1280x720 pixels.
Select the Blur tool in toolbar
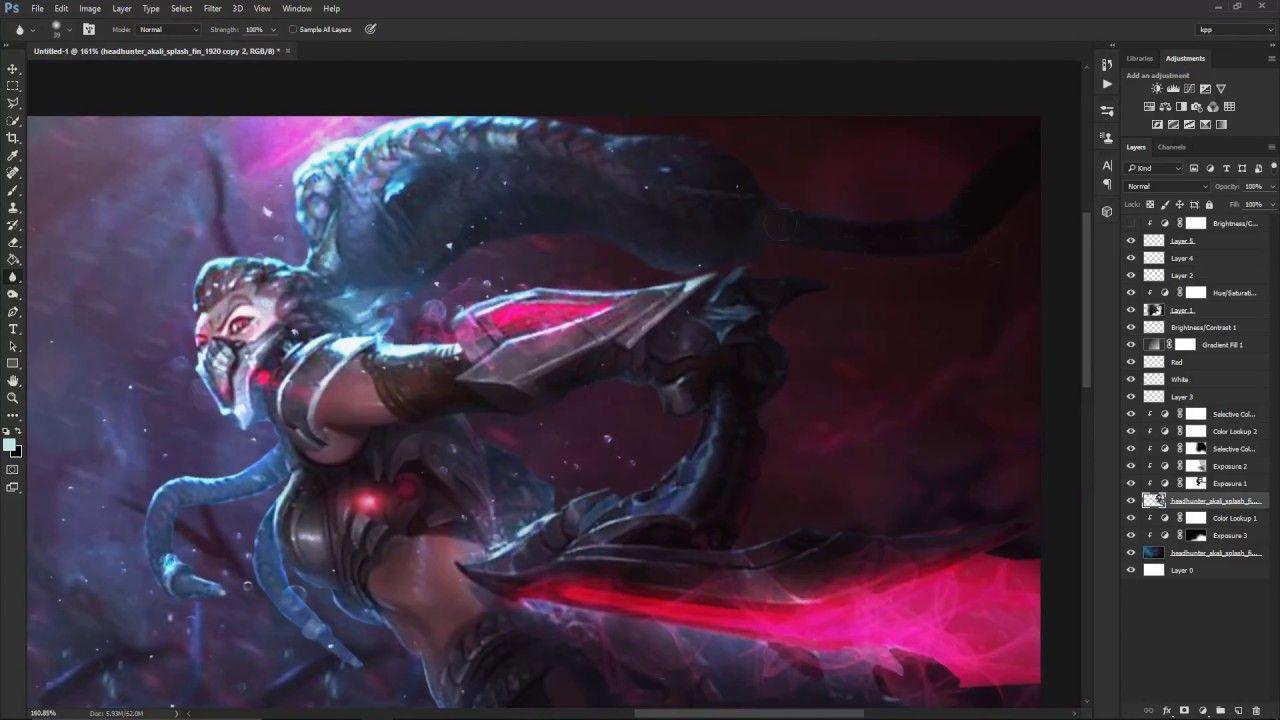13,277
